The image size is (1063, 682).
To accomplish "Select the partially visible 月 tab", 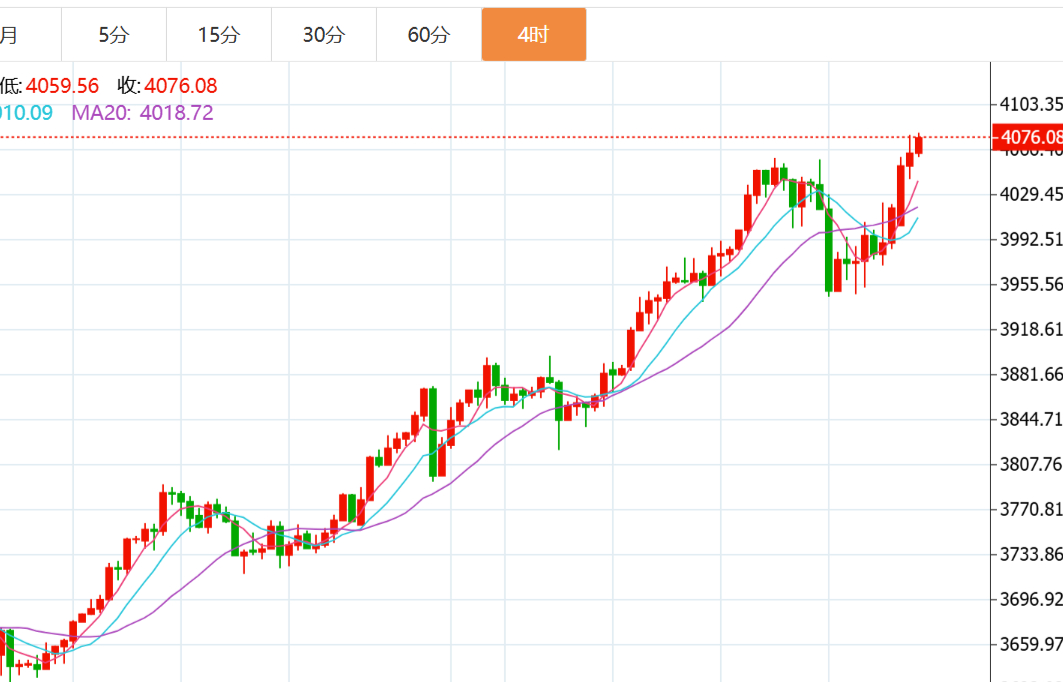I will tap(10, 35).
